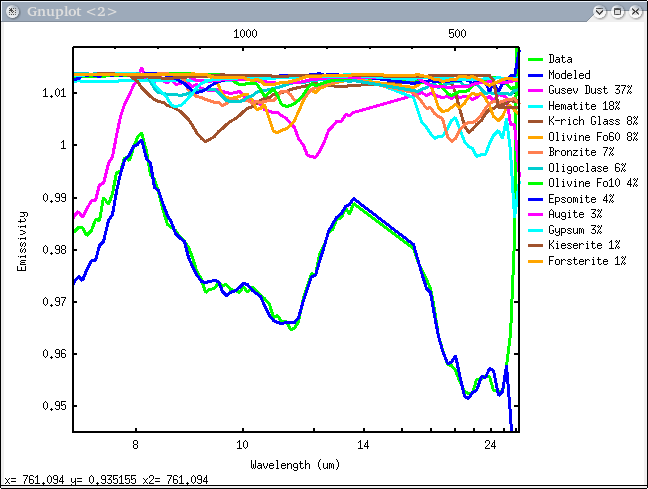Click the blue Modeled legend line sample
Screen dimensions: 648x489
536,75
